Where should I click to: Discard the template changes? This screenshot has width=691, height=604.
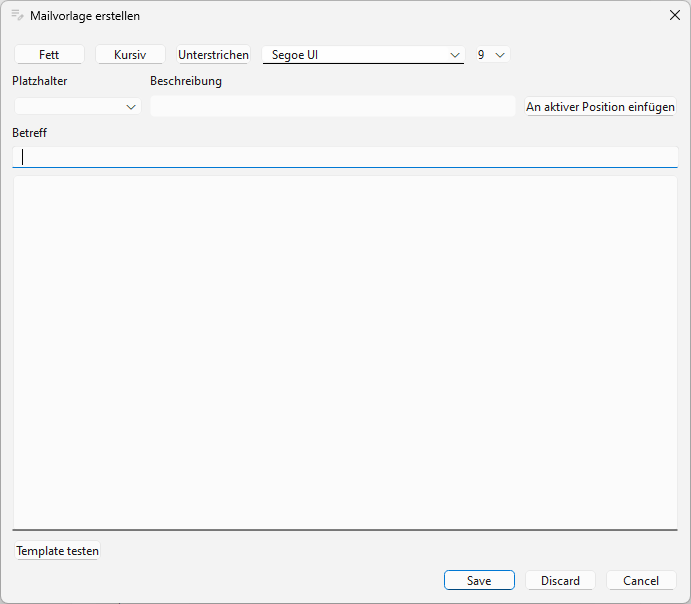pyautogui.click(x=560, y=581)
